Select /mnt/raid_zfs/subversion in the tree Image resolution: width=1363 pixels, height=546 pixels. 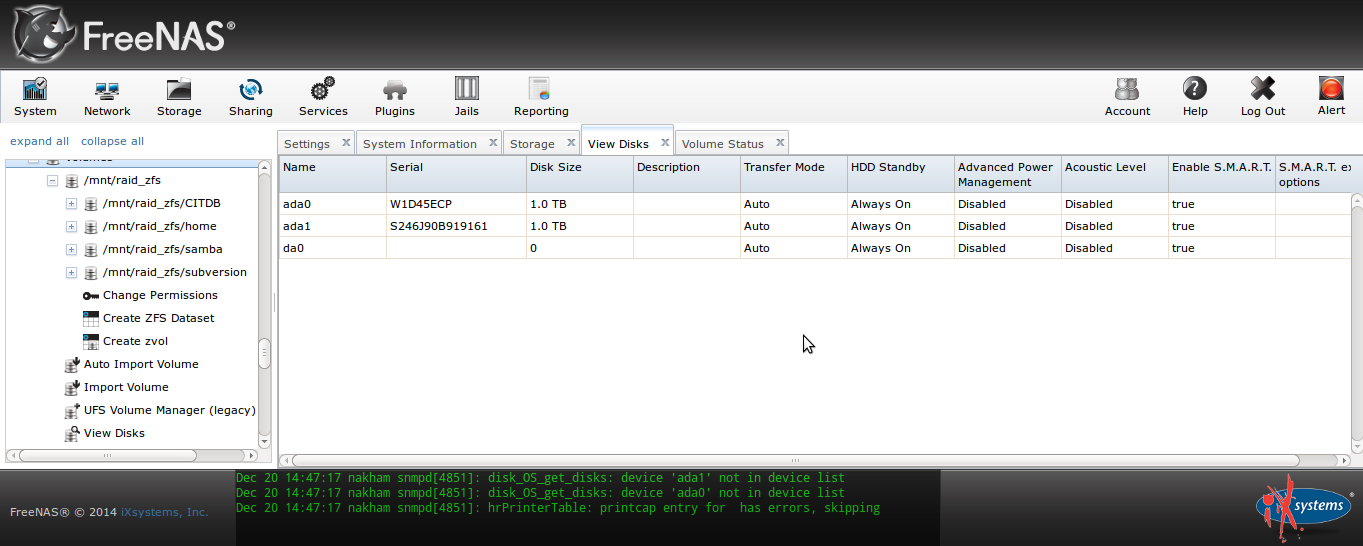174,272
